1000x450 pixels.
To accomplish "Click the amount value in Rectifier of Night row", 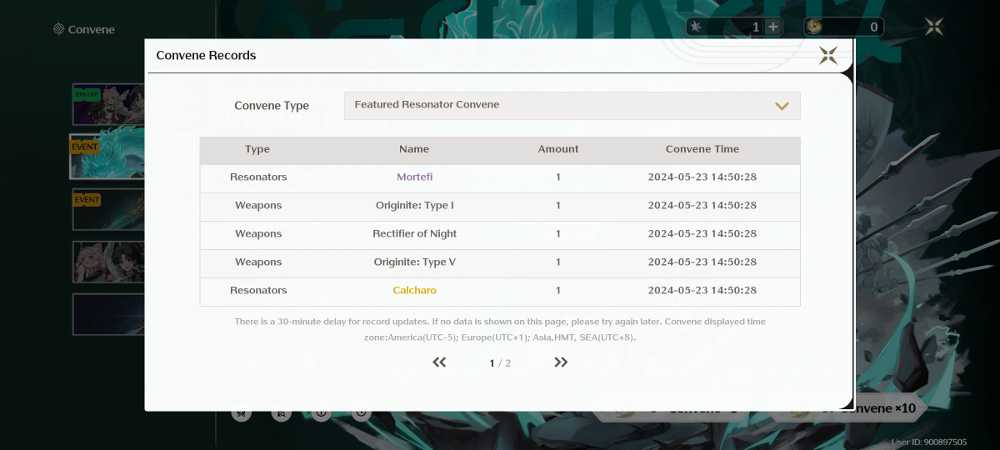I will click(x=558, y=234).
